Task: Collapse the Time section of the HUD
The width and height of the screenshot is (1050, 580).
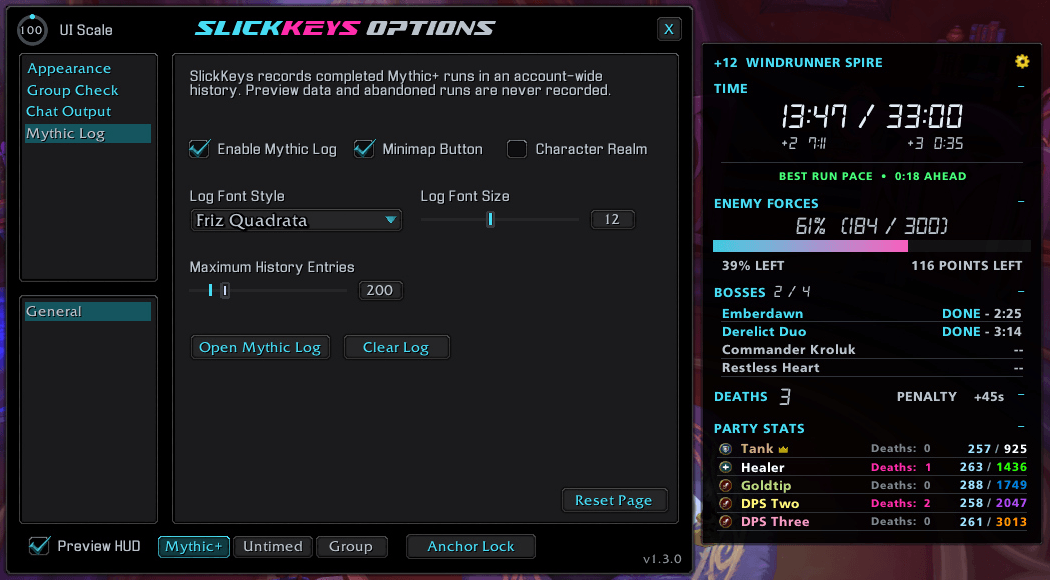Action: 1021,86
